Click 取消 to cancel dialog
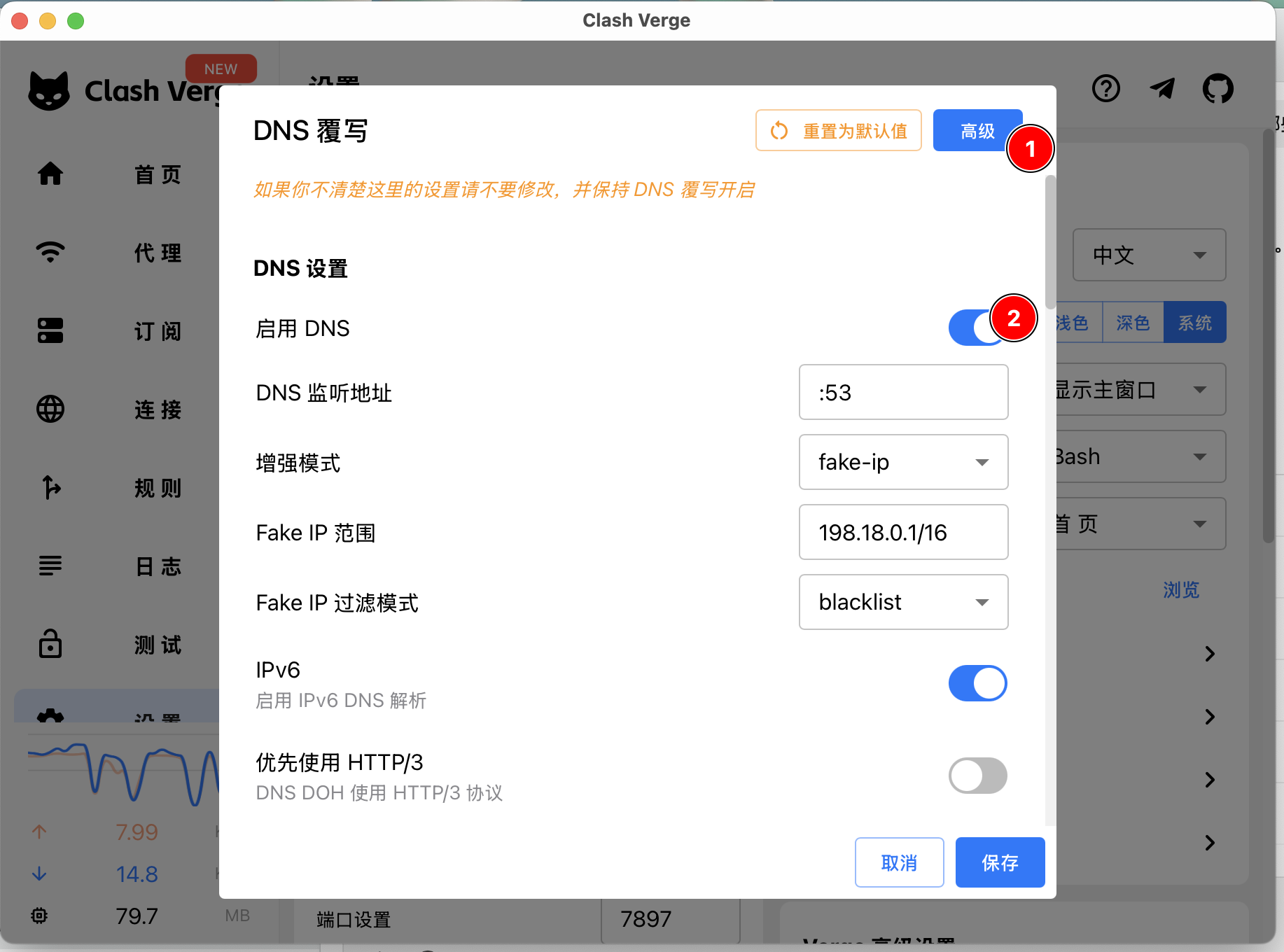 (899, 862)
